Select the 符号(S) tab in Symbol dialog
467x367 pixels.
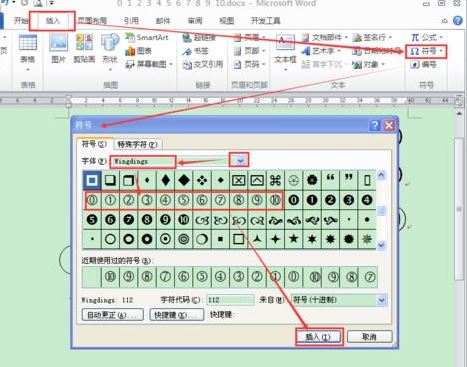[94, 144]
